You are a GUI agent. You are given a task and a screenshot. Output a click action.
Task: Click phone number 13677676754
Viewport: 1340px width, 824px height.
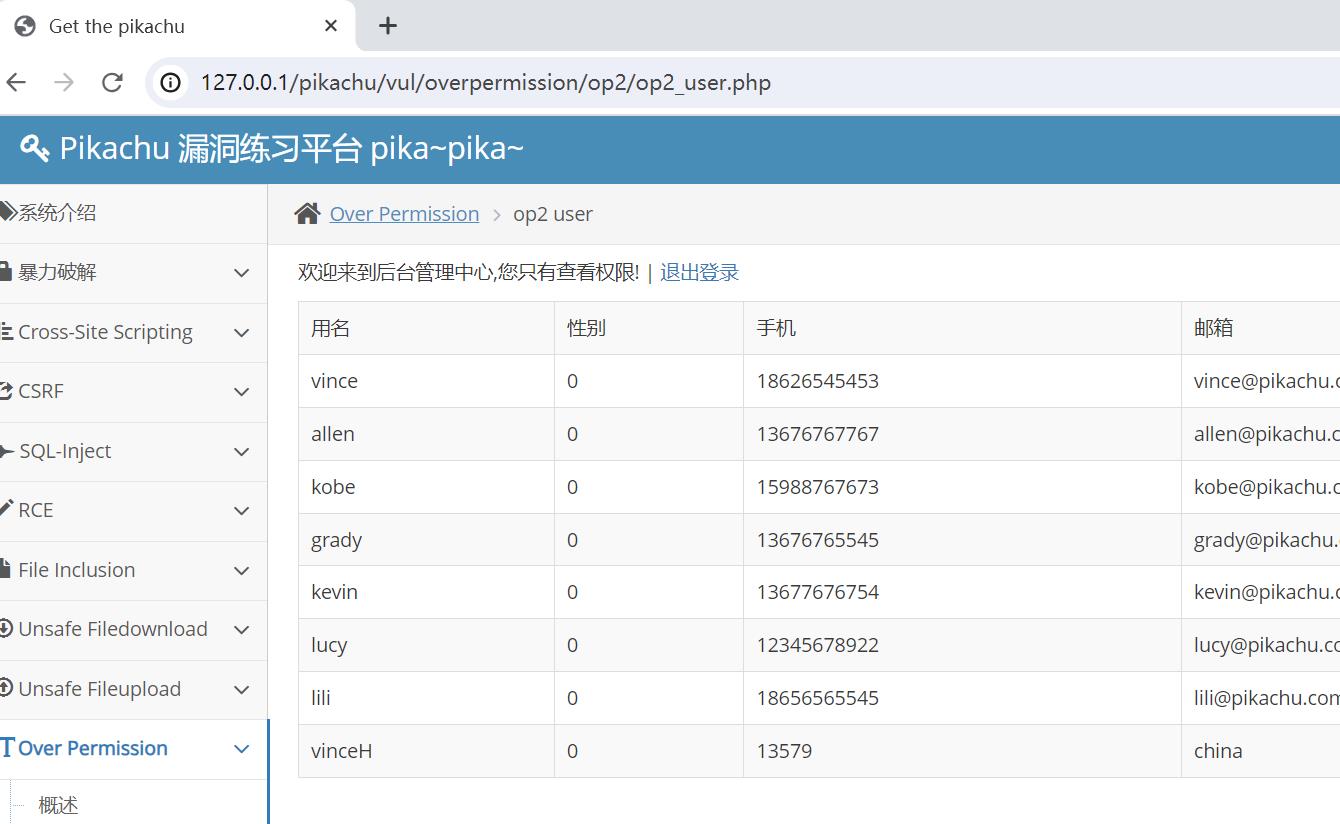click(x=818, y=592)
